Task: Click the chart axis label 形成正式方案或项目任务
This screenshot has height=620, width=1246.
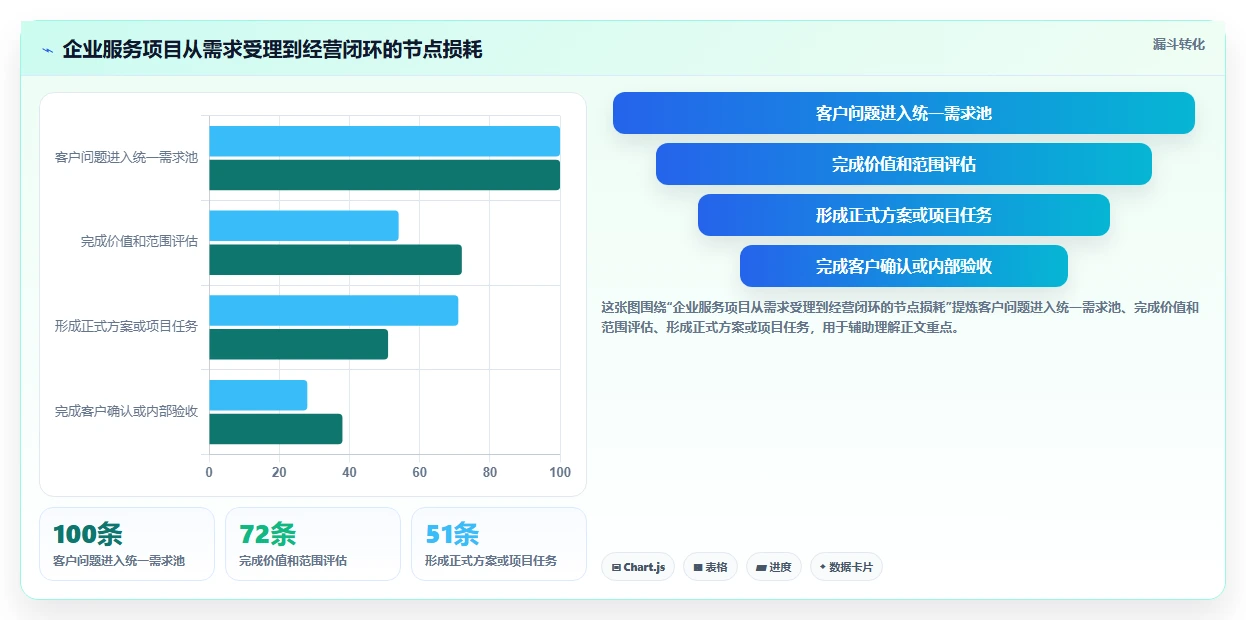Action: point(126,327)
